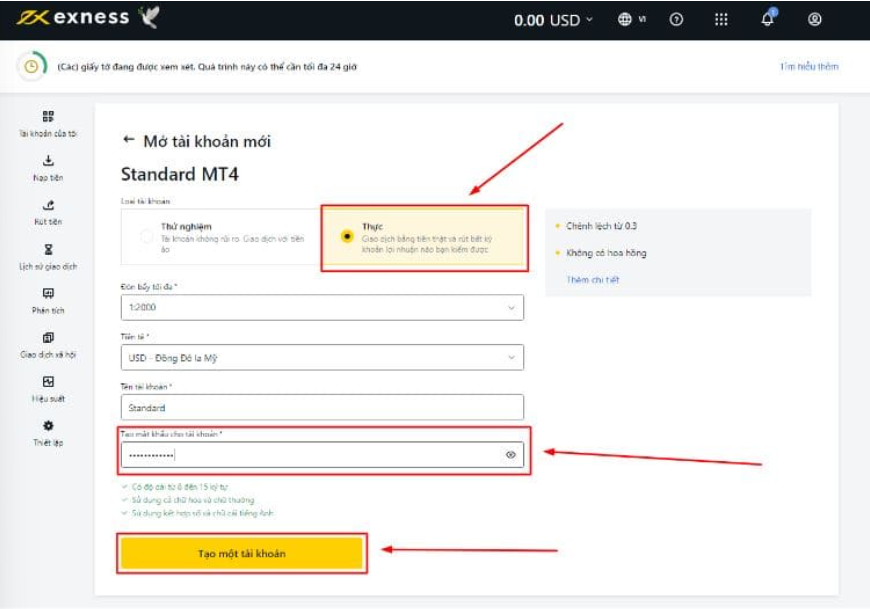
Task: Click the Tên tài khoản input field
Action: point(321,407)
